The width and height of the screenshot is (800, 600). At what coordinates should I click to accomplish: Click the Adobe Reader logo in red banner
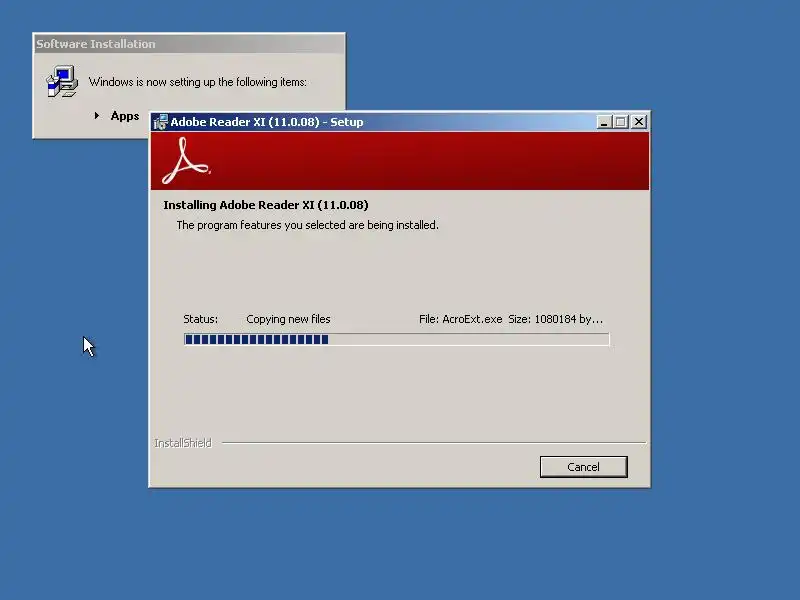coord(186,161)
